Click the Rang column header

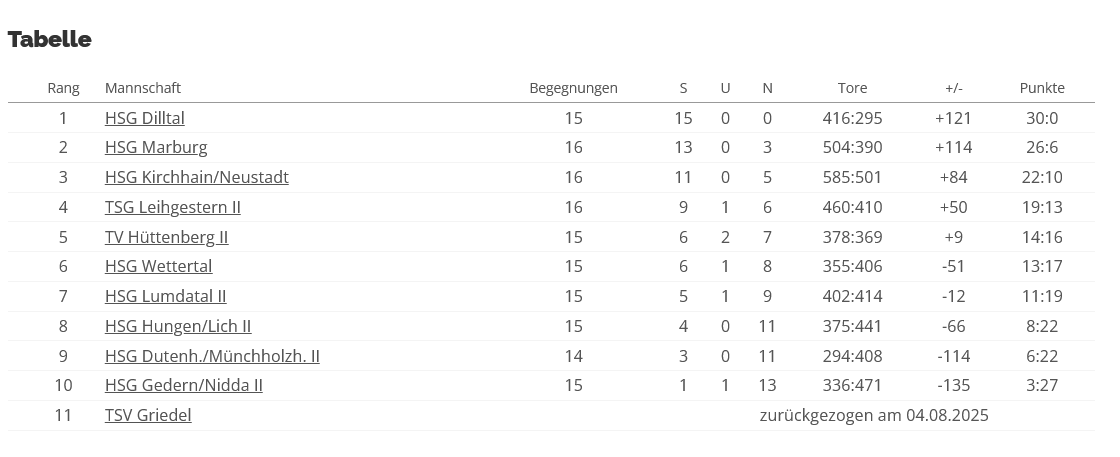[63, 88]
